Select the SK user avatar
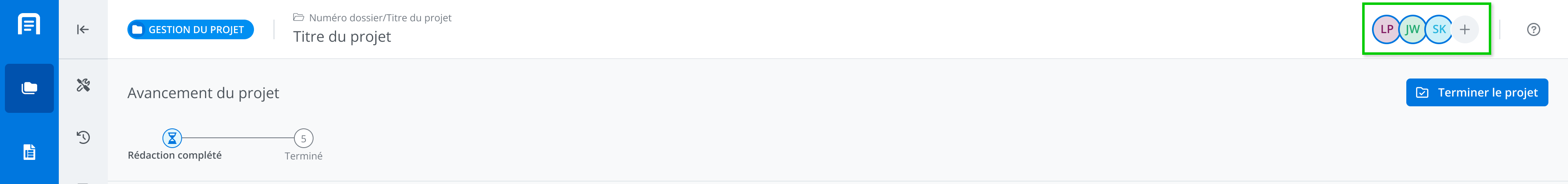The image size is (1568, 184). (x=1439, y=29)
